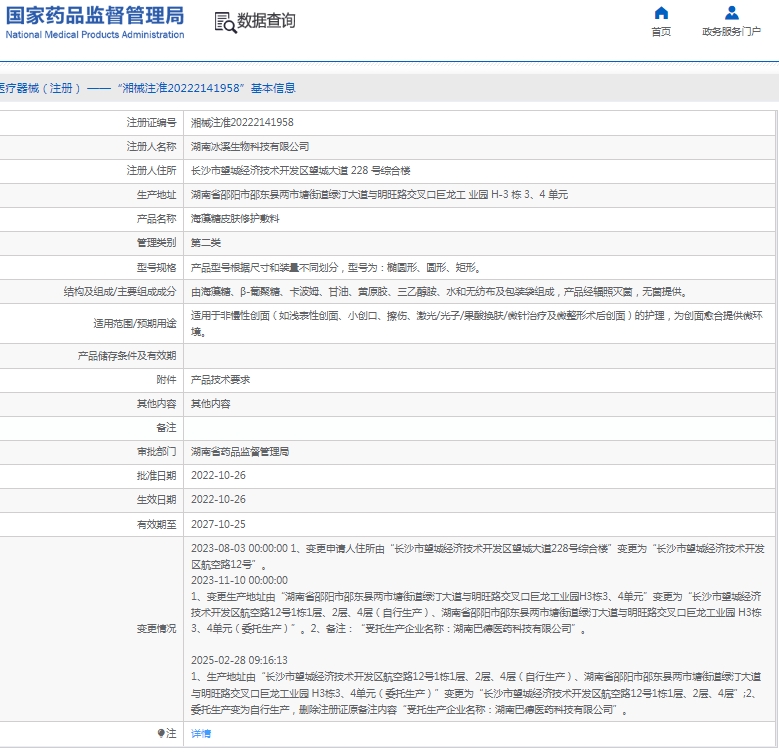The width and height of the screenshot is (779, 753).
Task: Click the 型号规格 row label
Action: (x=156, y=268)
